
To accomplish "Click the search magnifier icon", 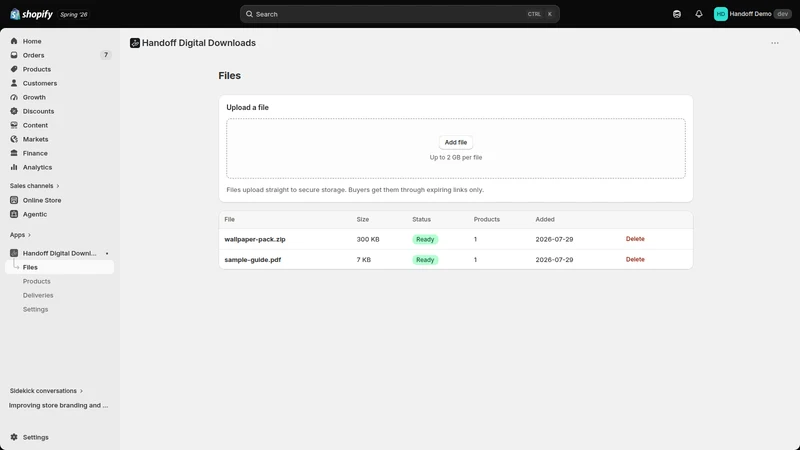I will coord(249,14).
